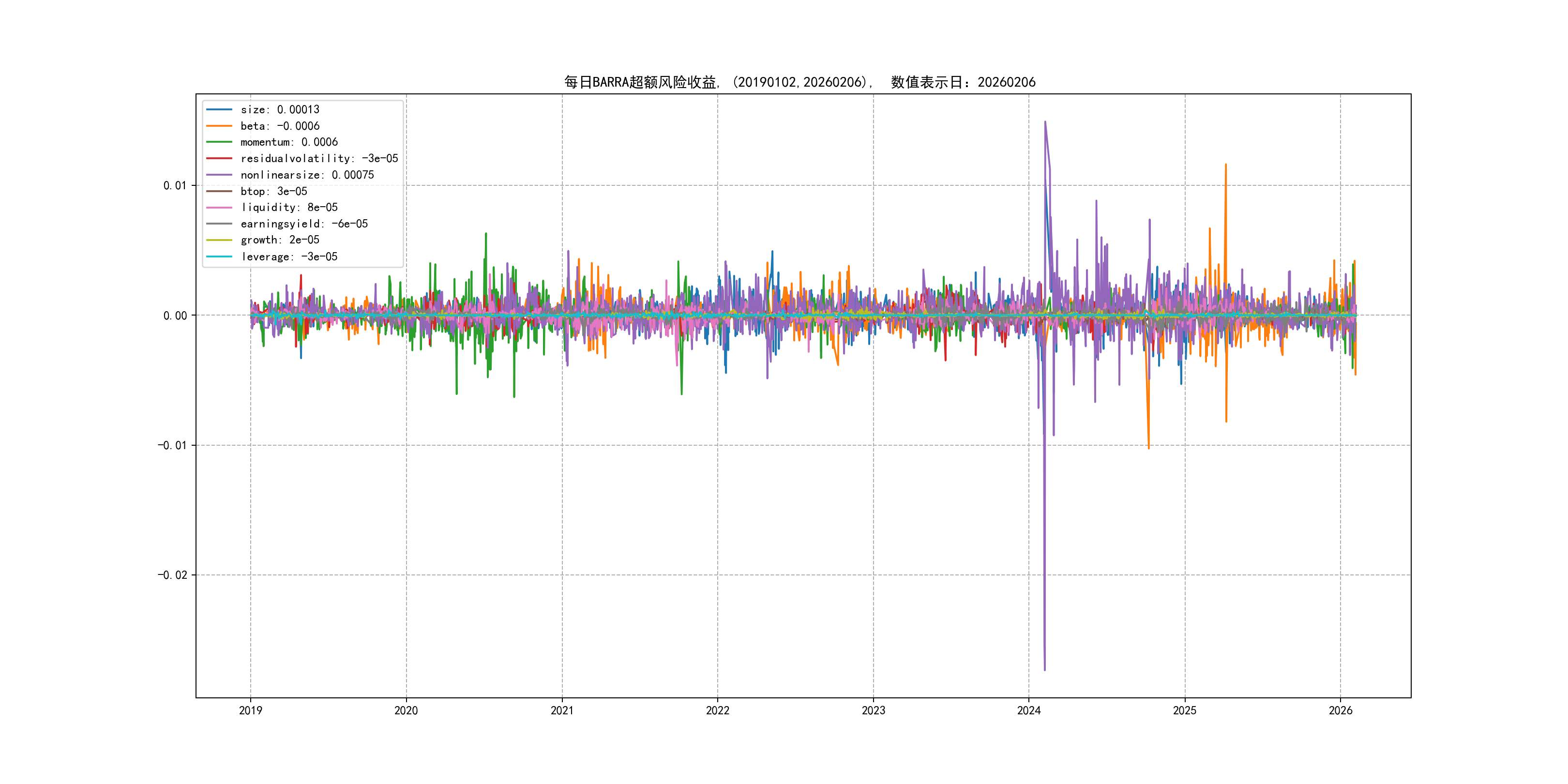1568x784 pixels.
Task: Select the growth: 2e-05 legend label
Action: click(279, 240)
